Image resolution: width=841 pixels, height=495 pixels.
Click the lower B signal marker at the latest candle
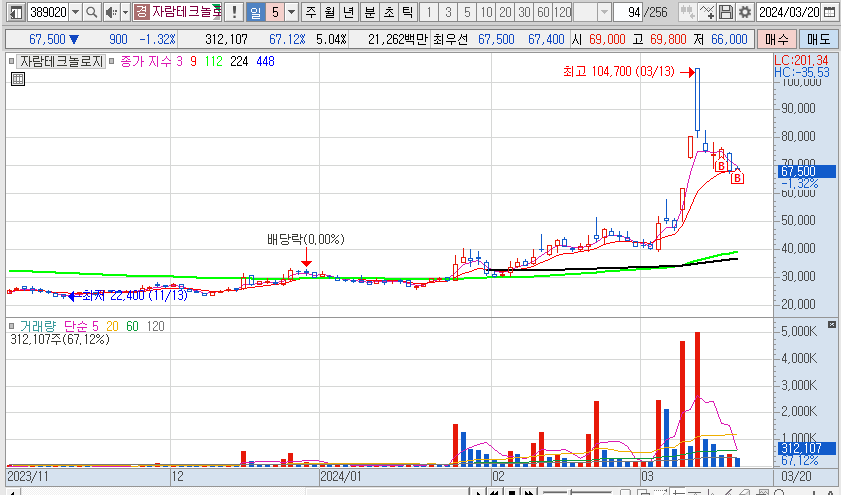(737, 178)
